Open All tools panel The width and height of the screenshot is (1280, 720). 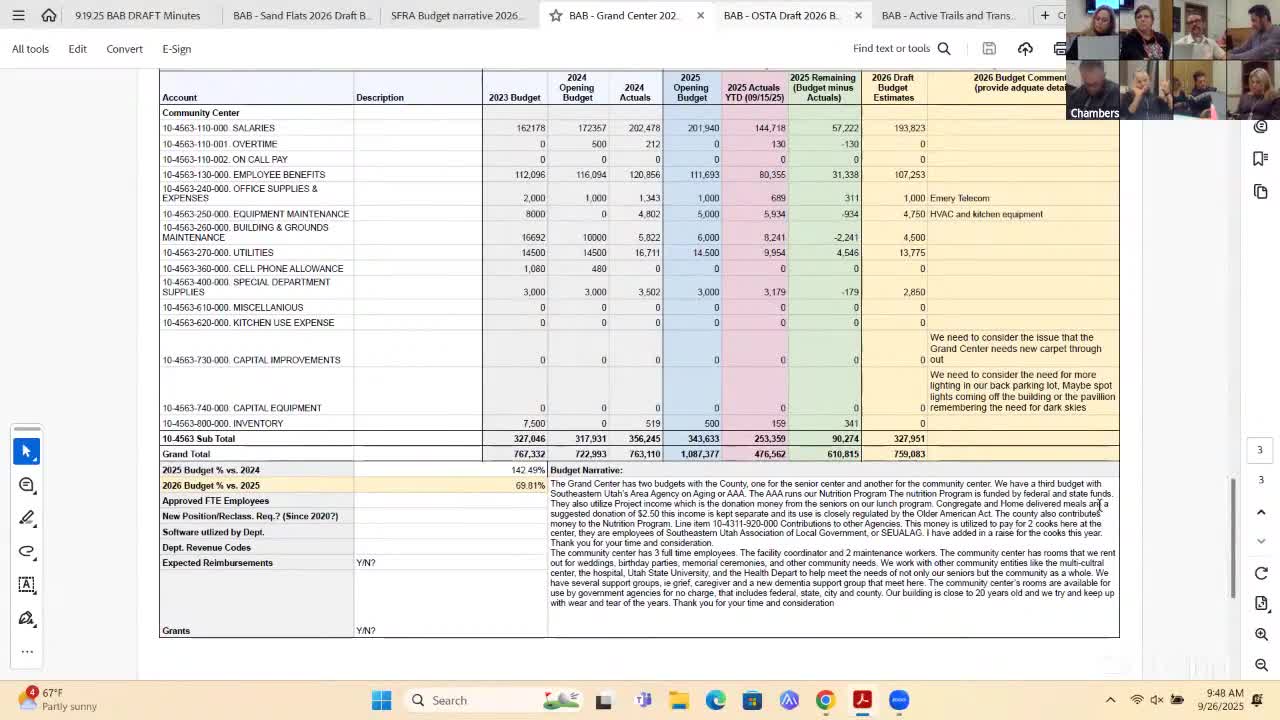pyautogui.click(x=30, y=49)
